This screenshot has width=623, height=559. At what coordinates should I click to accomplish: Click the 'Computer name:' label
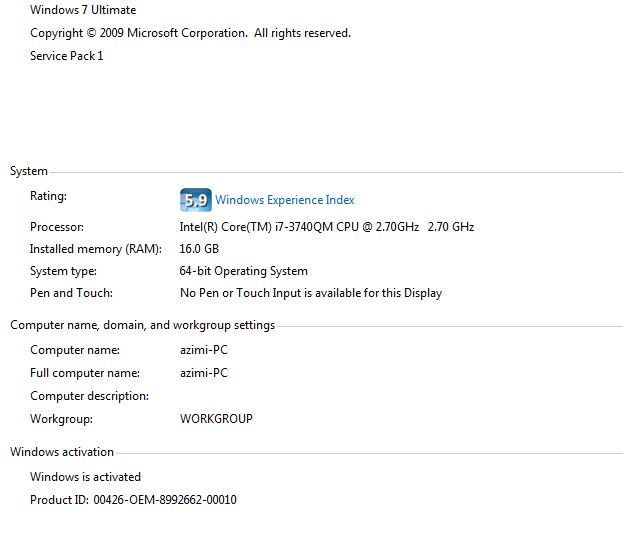coord(75,350)
